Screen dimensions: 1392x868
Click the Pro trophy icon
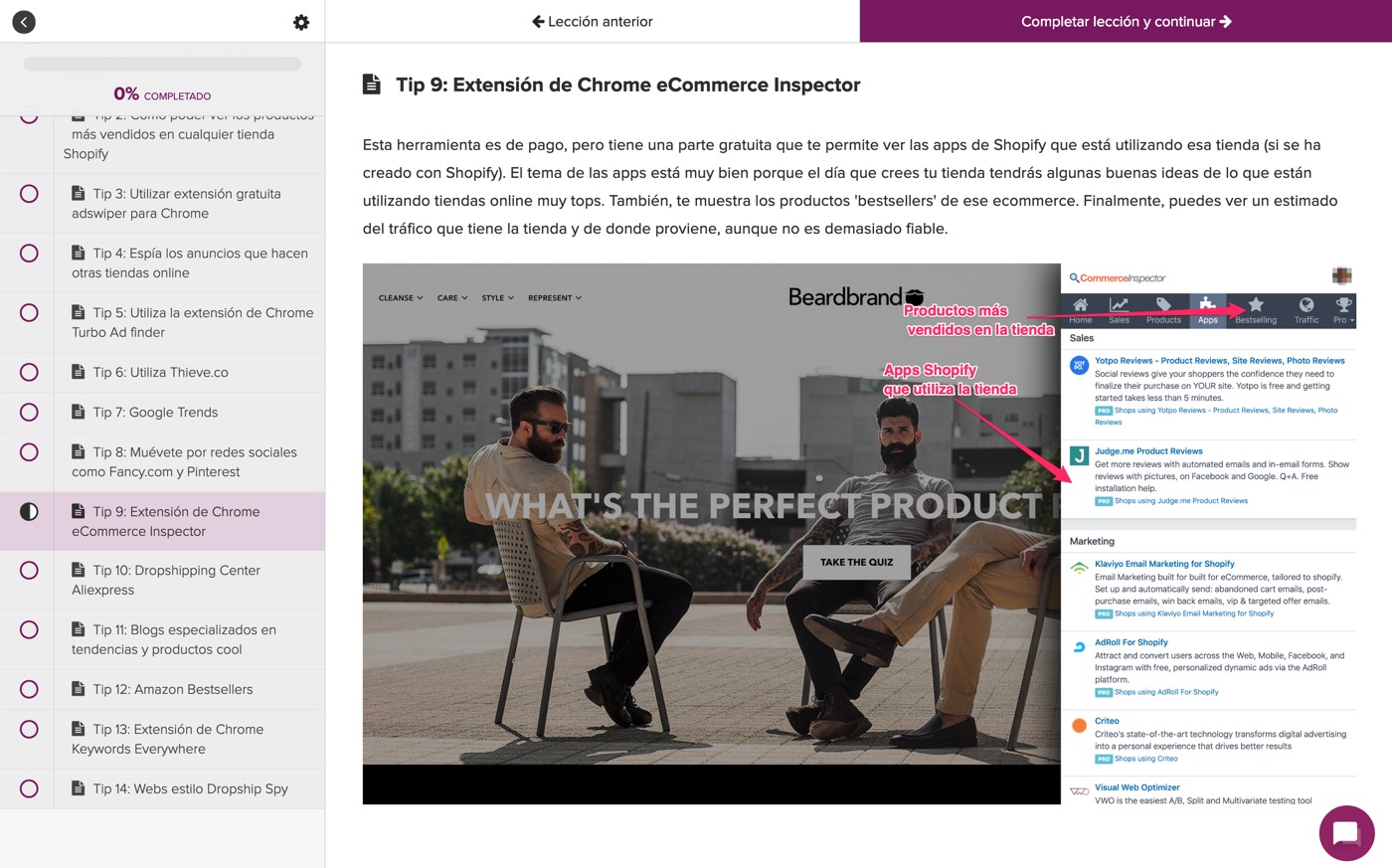1343,304
